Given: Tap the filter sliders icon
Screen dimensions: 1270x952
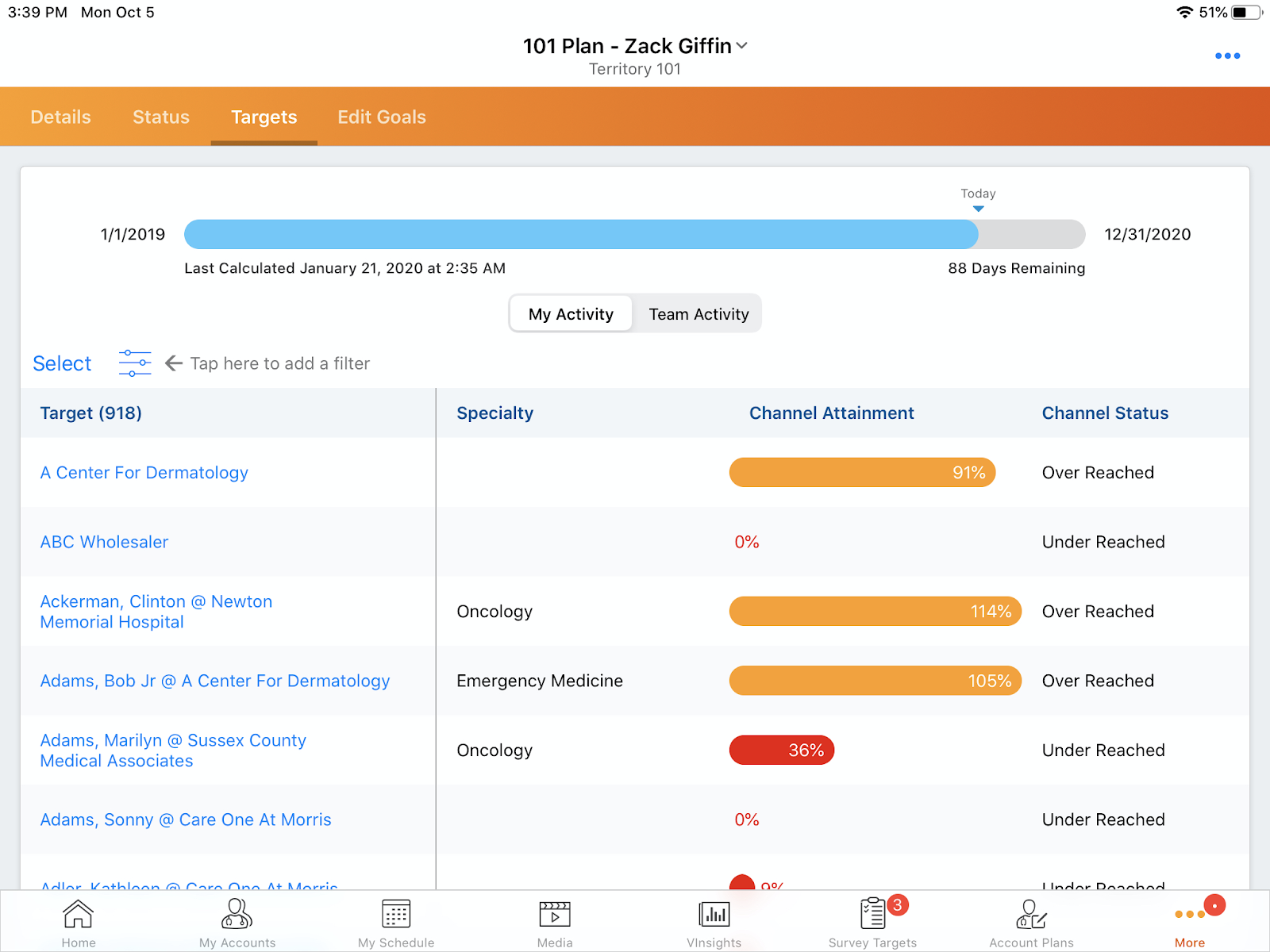Looking at the screenshot, I should pos(135,363).
